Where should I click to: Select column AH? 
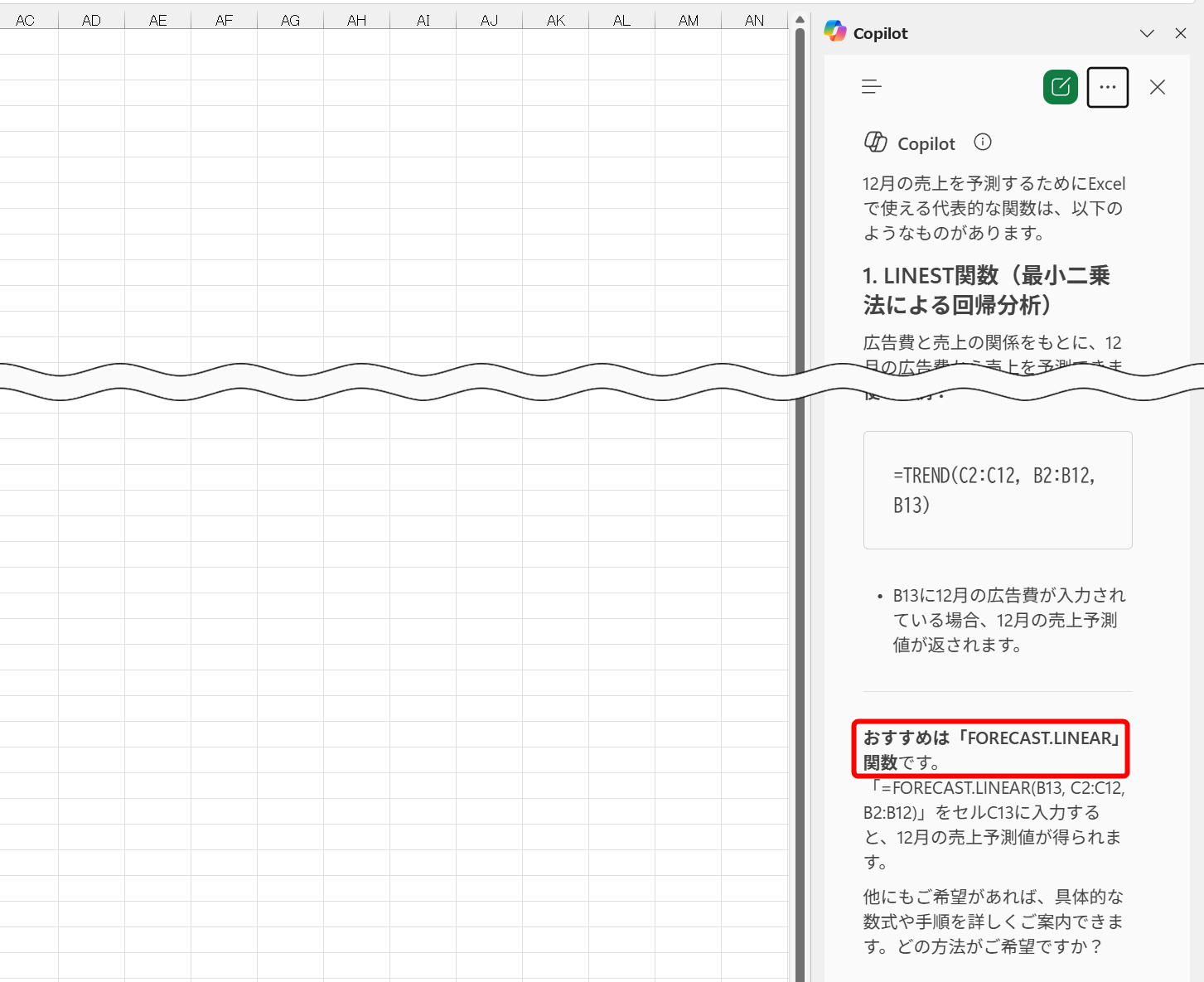(x=356, y=19)
